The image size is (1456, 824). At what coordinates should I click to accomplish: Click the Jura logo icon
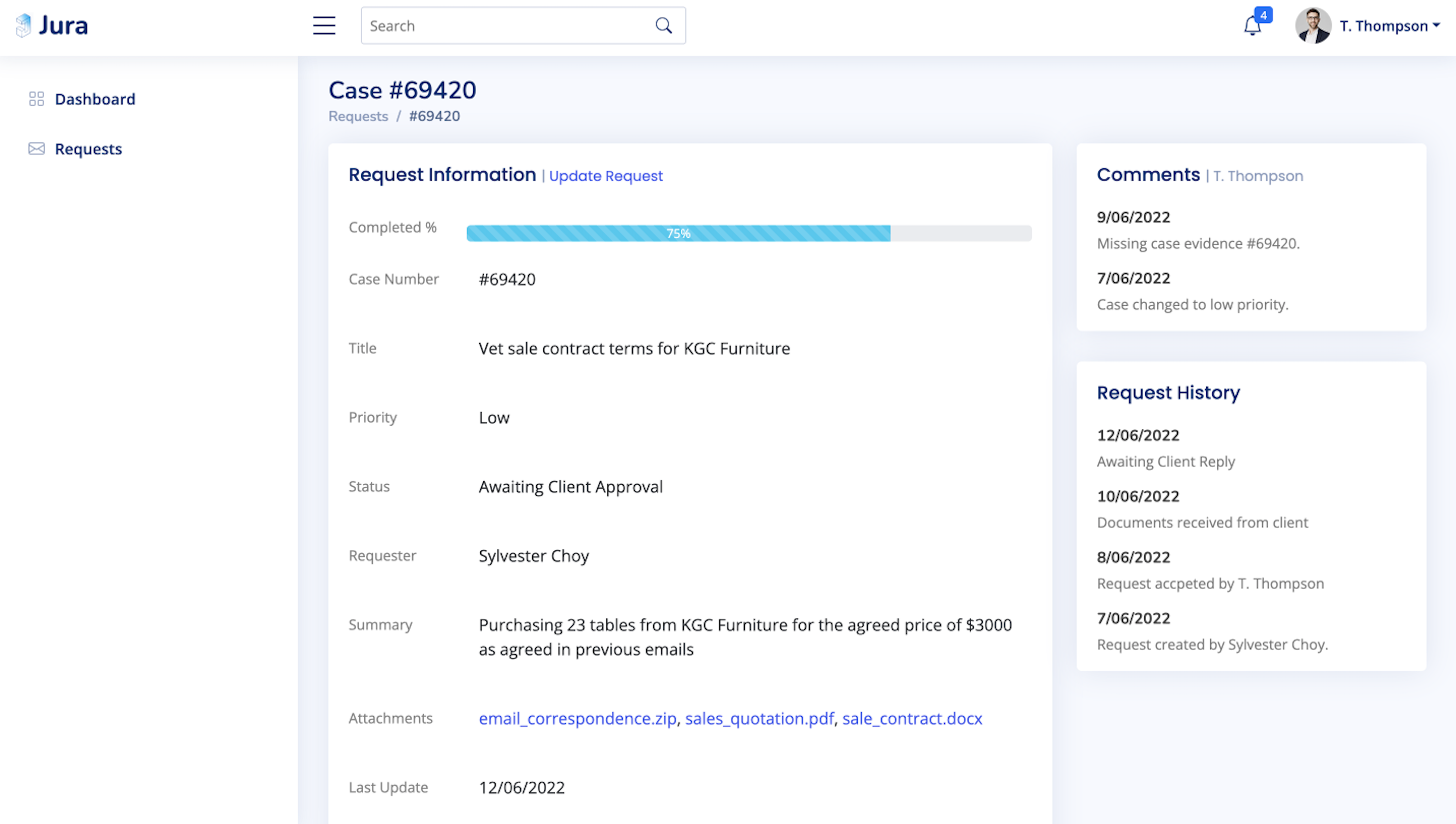pyautogui.click(x=23, y=25)
